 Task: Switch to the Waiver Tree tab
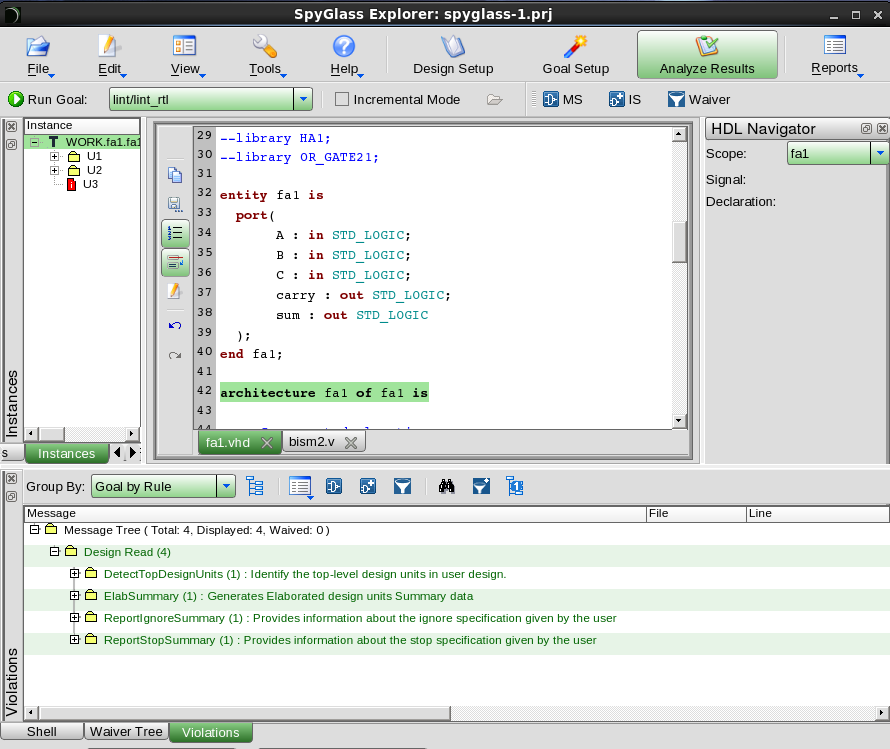126,731
